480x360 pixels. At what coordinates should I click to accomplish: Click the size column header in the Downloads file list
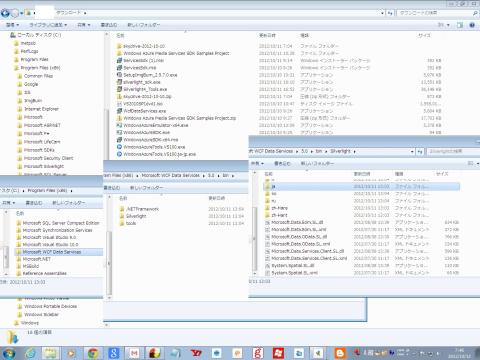424,35
